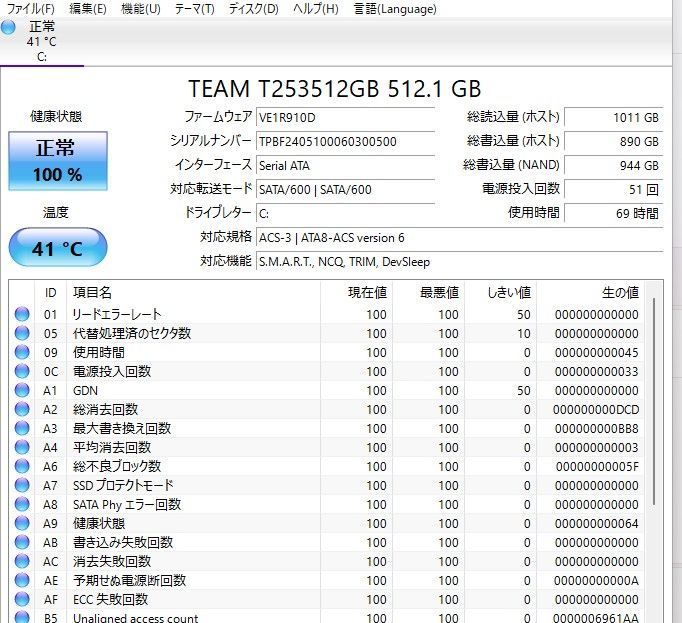Click the しきい値 column header
This screenshot has width=682, height=623.
[500, 293]
